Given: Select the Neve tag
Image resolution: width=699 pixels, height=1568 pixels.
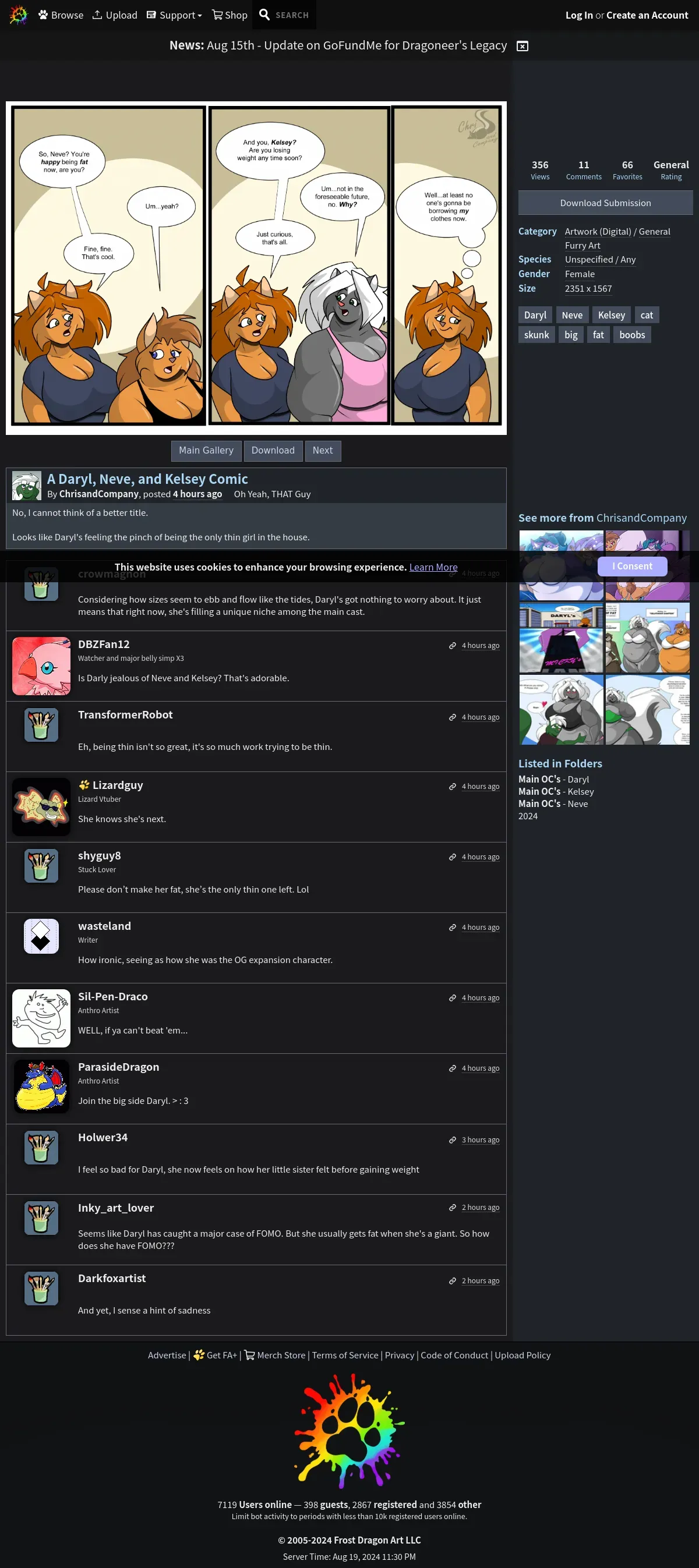Looking at the screenshot, I should coord(572,314).
